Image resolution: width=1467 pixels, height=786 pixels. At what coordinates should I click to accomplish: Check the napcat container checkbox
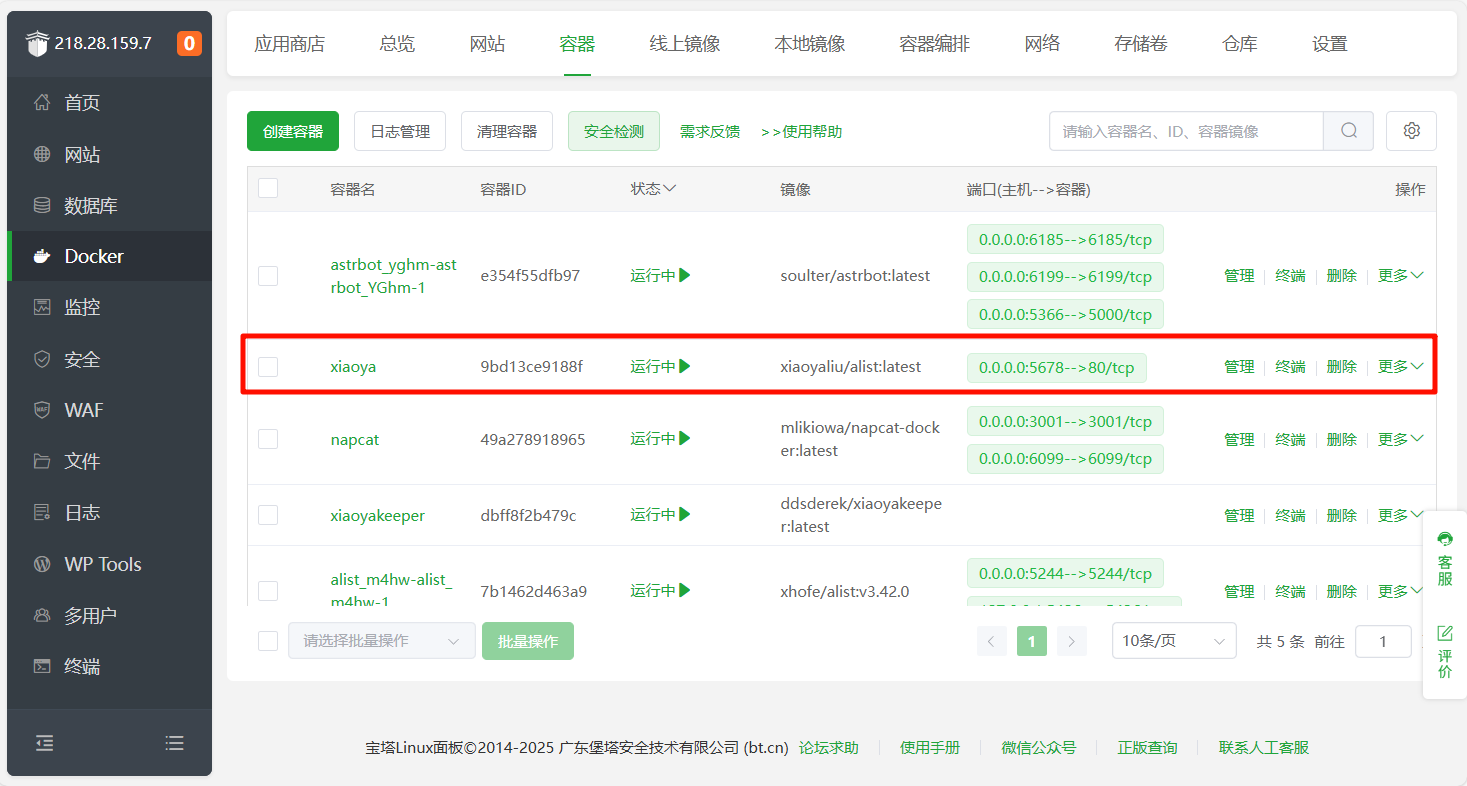[268, 439]
